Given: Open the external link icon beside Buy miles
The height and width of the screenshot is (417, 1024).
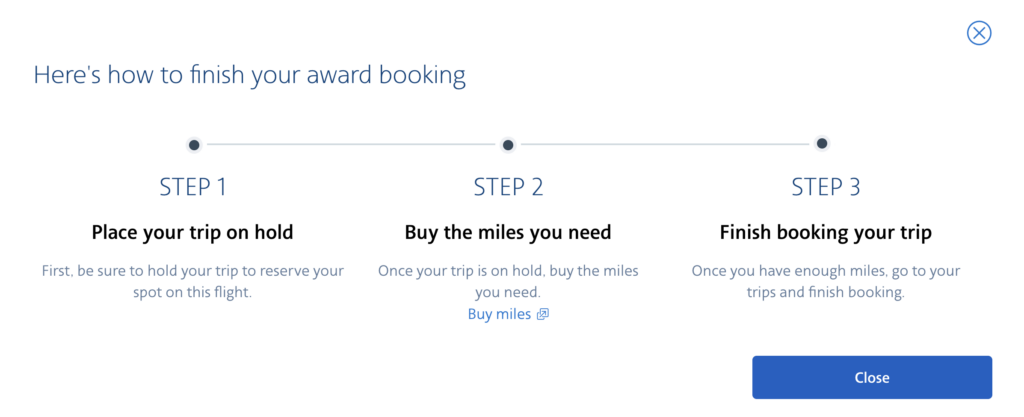Looking at the screenshot, I should 543,314.
